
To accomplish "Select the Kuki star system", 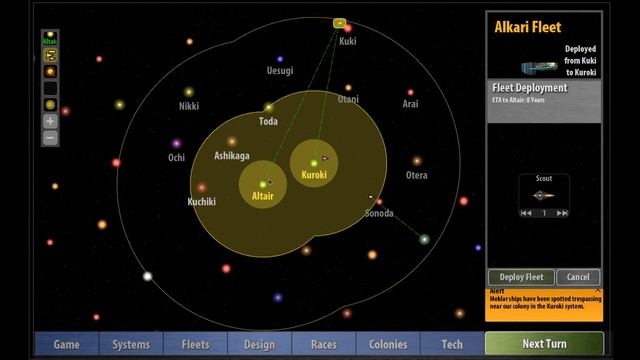I will pos(348,29).
